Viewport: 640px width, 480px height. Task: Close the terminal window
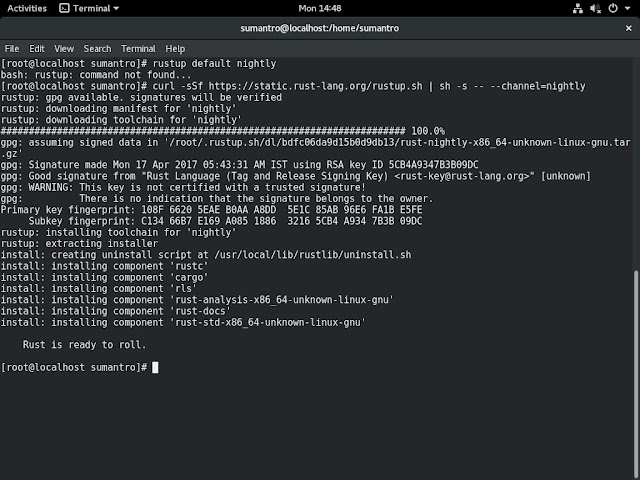(626, 28)
